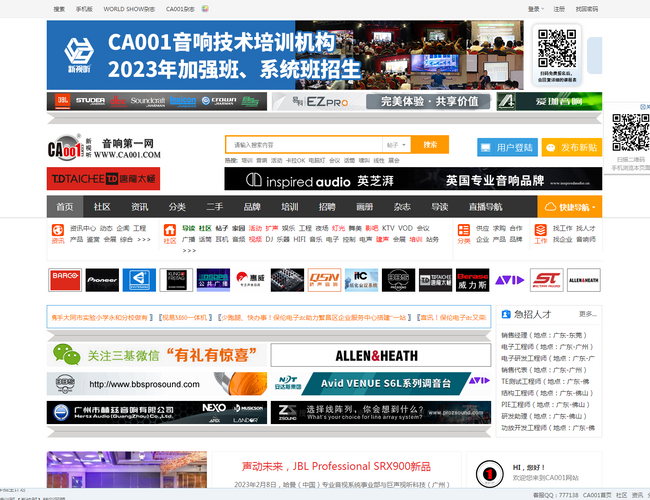Open the 帖子 search type dropdown
Viewport: 650px width, 500px height.
396,145
